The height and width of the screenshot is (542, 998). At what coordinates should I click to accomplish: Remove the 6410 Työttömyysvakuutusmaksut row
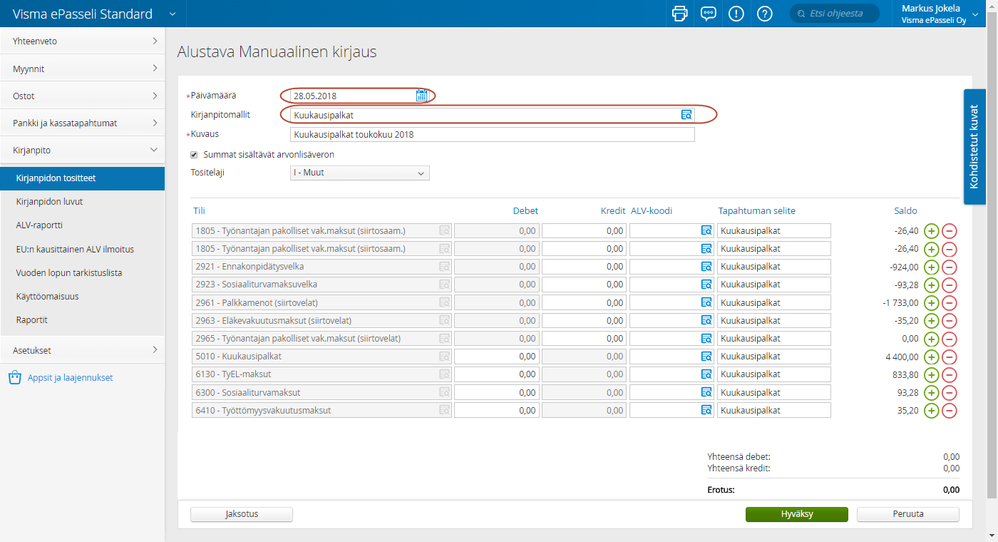coord(949,411)
